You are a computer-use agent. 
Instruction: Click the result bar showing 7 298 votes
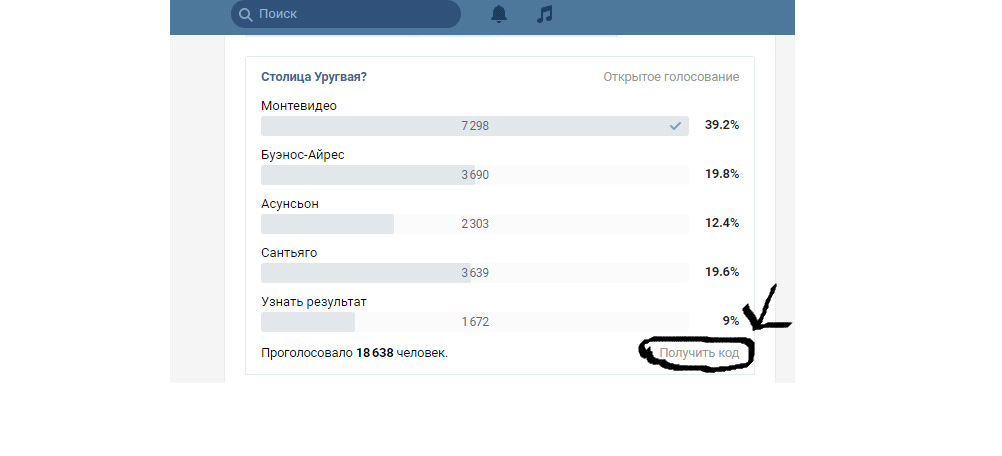474,126
